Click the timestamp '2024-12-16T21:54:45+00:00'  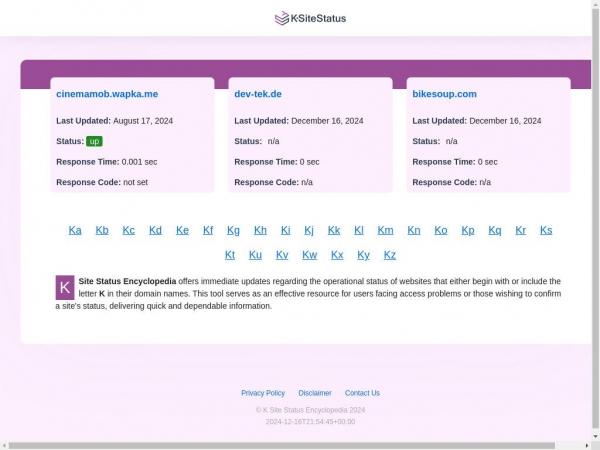tap(310, 422)
